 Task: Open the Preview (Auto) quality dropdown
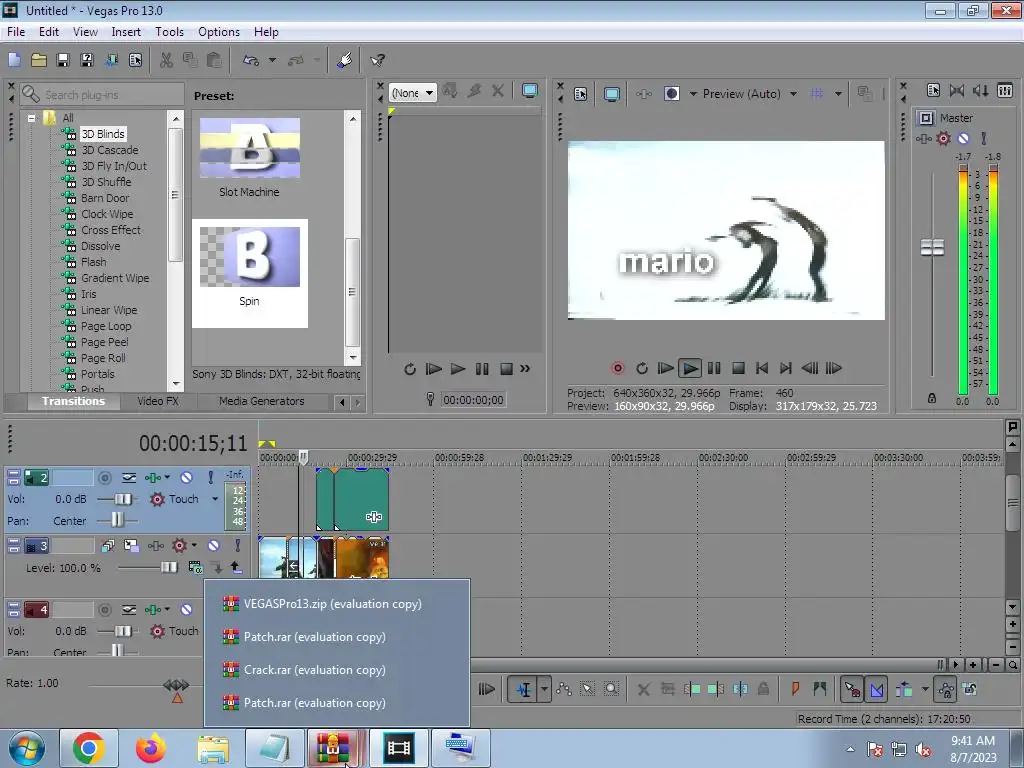click(750, 94)
